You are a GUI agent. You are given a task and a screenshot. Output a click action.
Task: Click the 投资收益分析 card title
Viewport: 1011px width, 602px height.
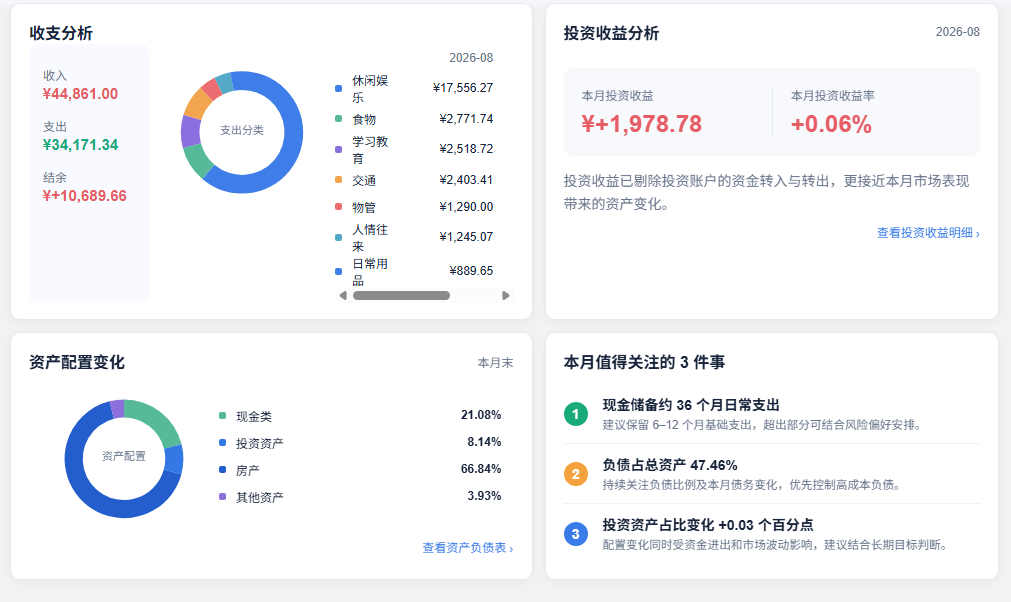611,34
